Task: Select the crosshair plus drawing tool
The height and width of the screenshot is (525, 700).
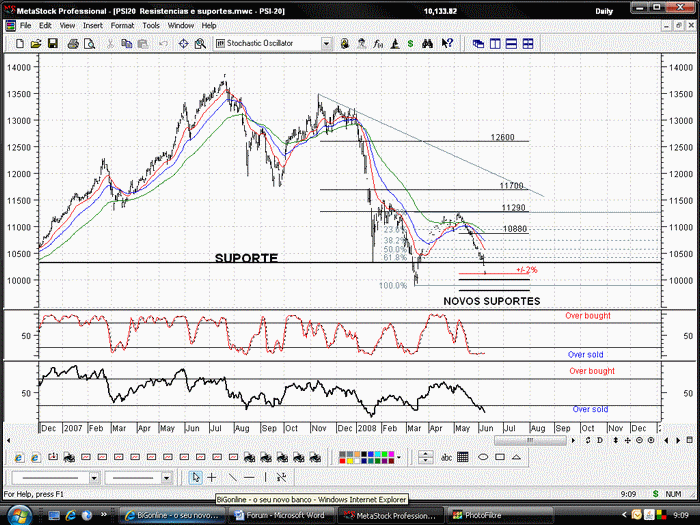Action: tap(212, 478)
